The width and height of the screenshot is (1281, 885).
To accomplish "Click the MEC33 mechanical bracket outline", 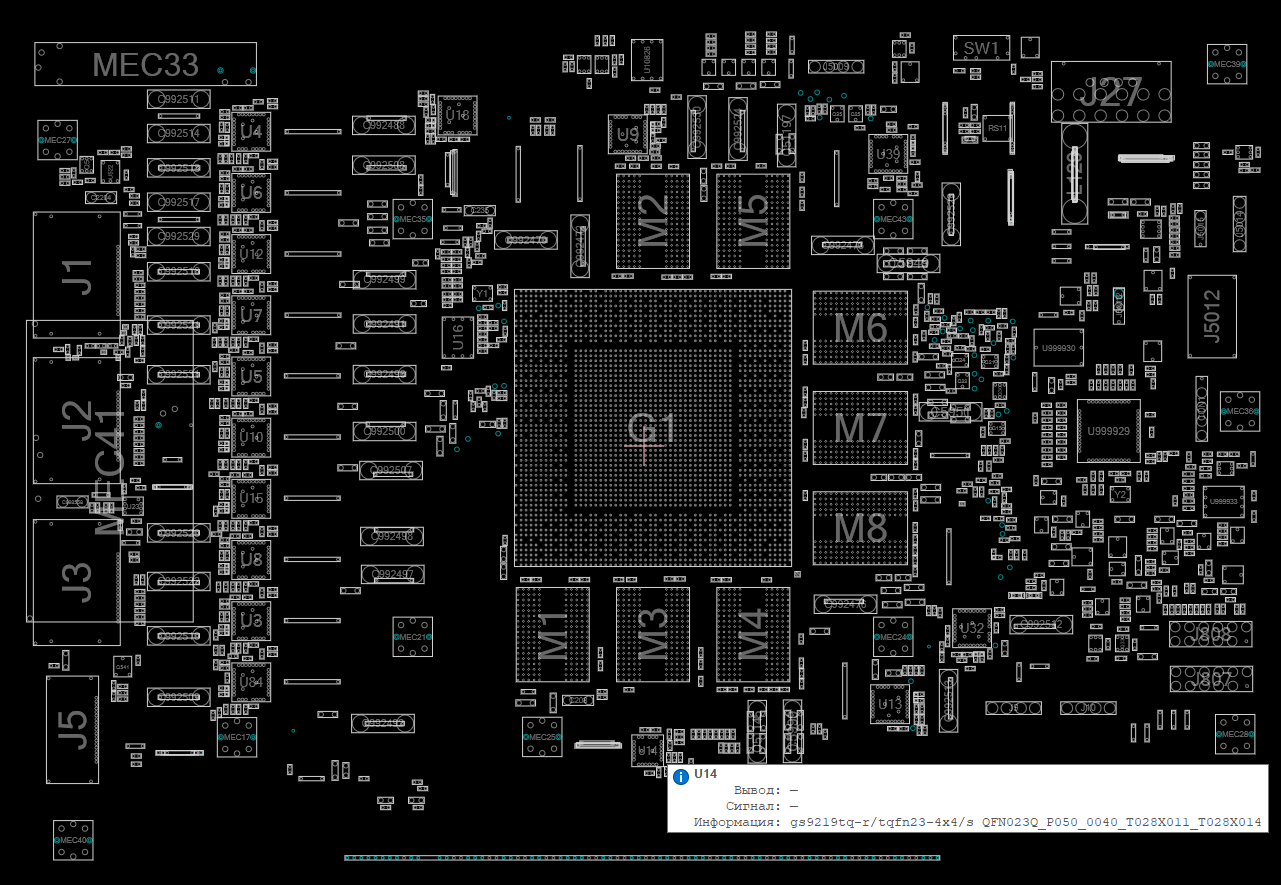I will [x=145, y=64].
